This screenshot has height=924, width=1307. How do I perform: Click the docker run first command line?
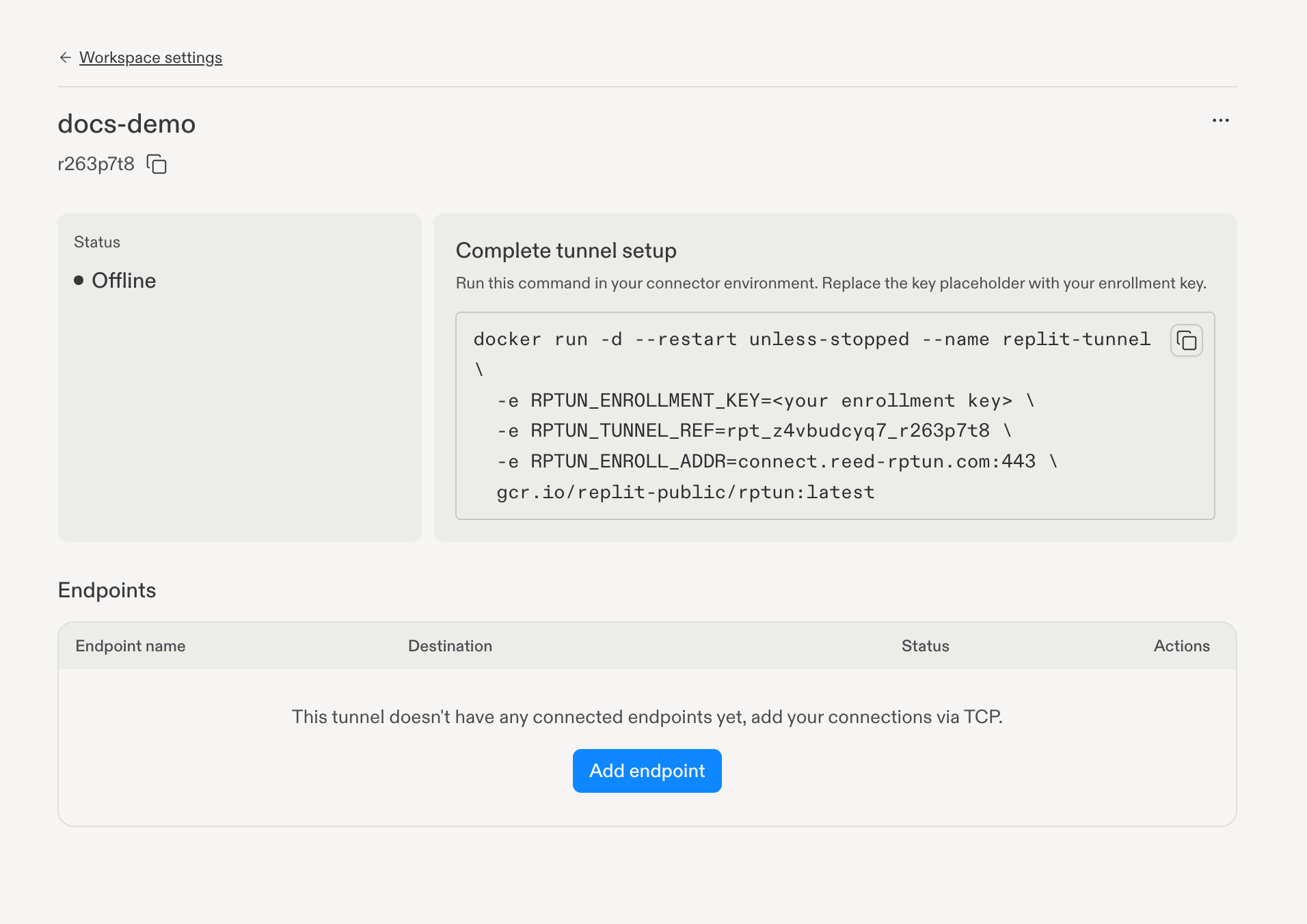(x=812, y=339)
